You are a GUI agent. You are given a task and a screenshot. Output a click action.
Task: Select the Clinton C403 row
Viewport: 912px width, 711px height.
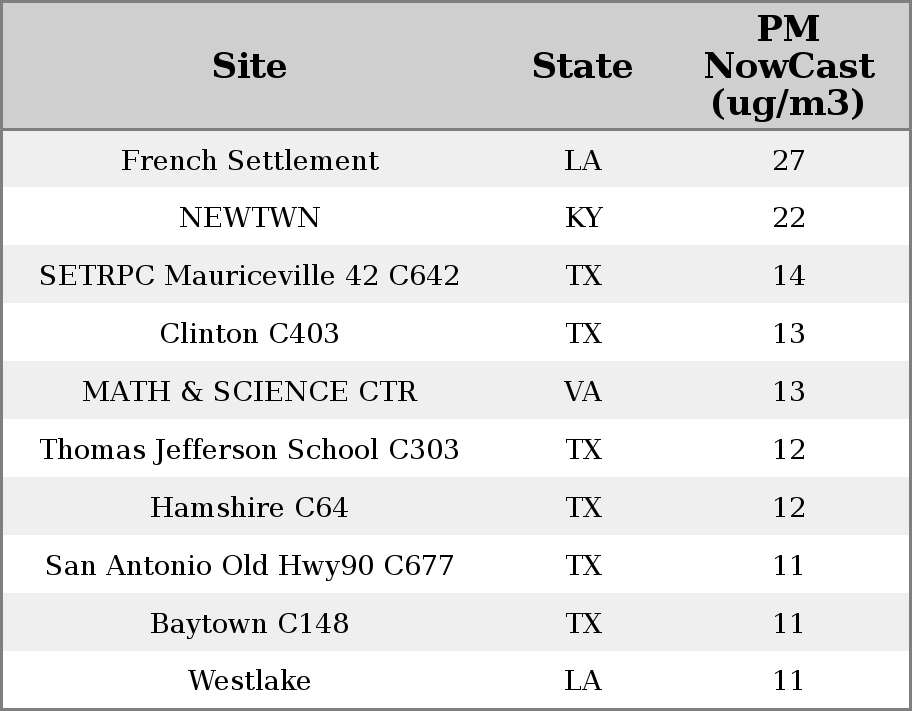click(x=456, y=333)
